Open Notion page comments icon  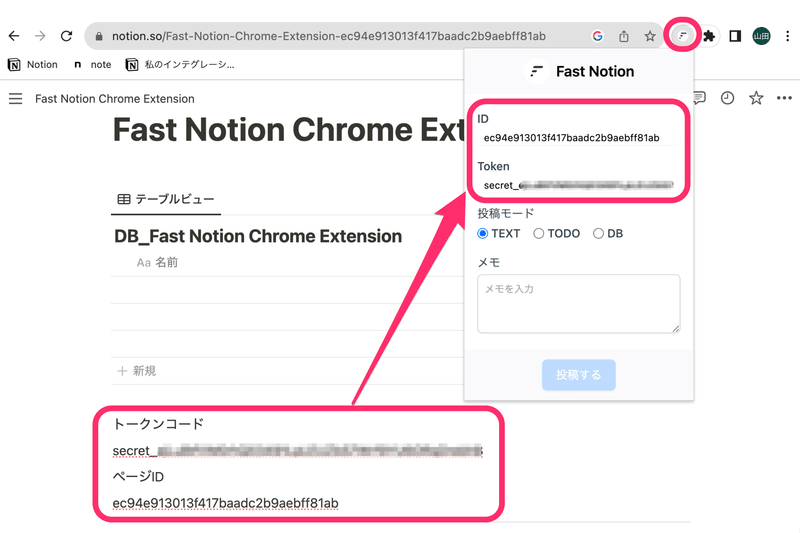click(699, 97)
